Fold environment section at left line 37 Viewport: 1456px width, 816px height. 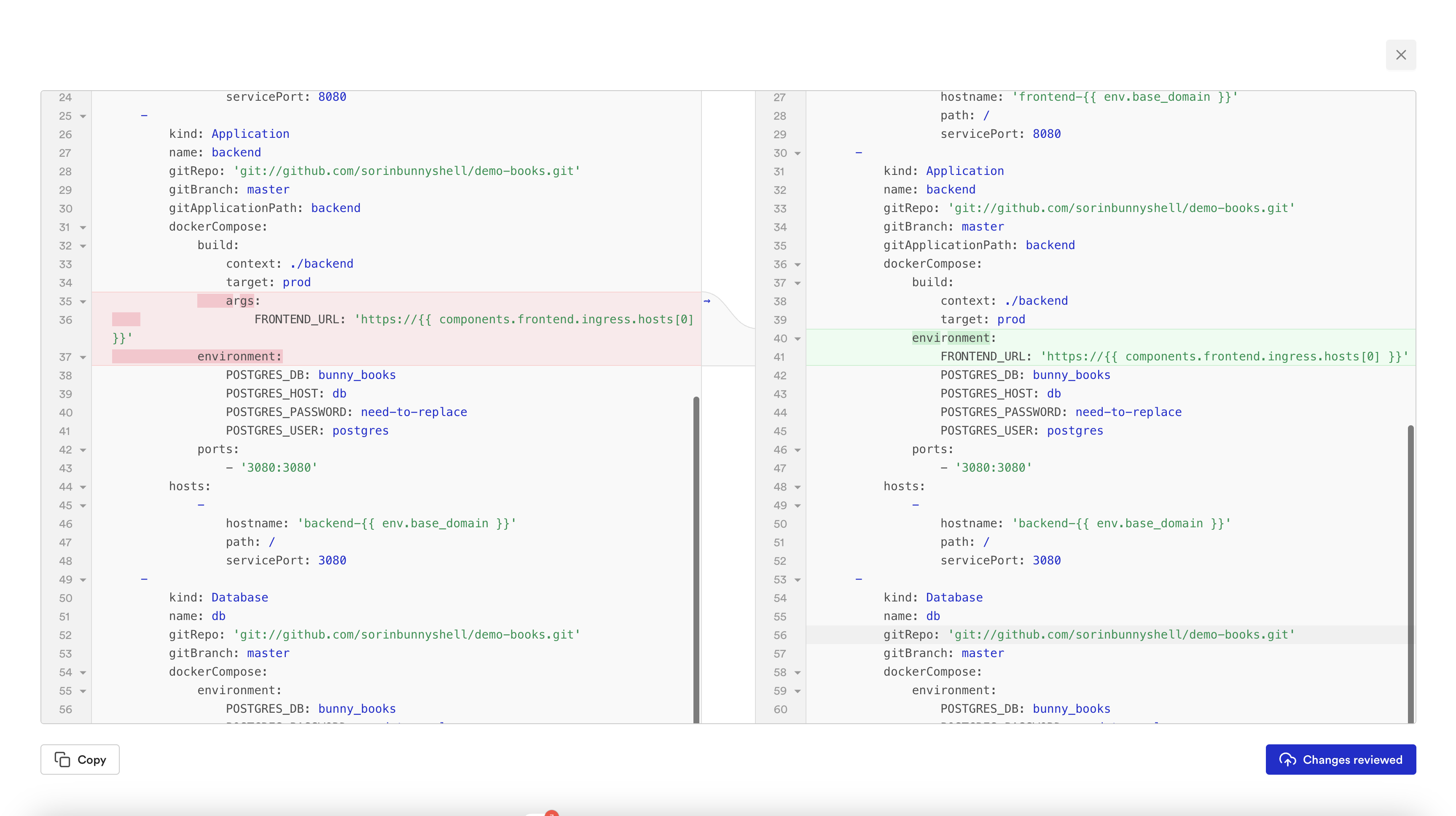coord(83,358)
